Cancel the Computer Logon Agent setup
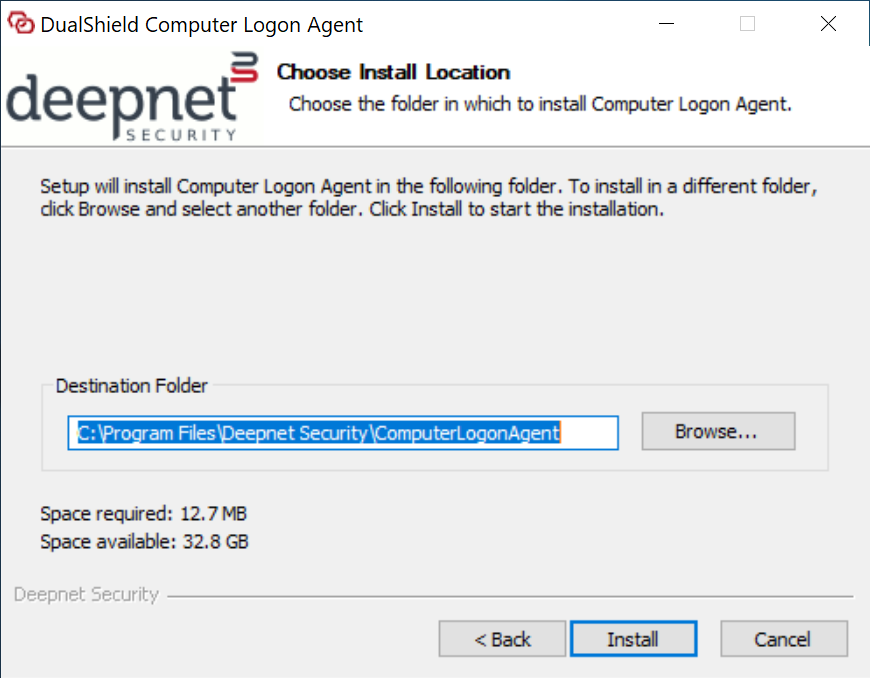Image resolution: width=870 pixels, height=678 pixels. coord(783,639)
